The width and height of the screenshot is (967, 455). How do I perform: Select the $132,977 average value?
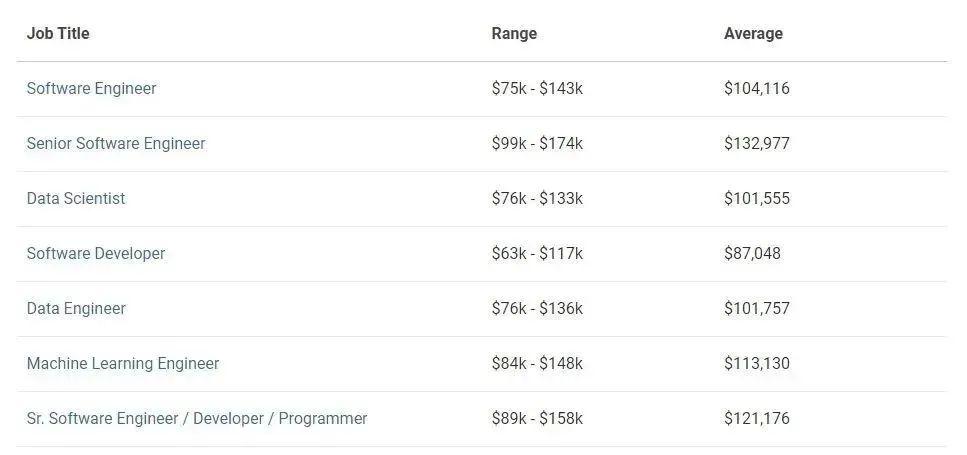pyautogui.click(x=757, y=144)
